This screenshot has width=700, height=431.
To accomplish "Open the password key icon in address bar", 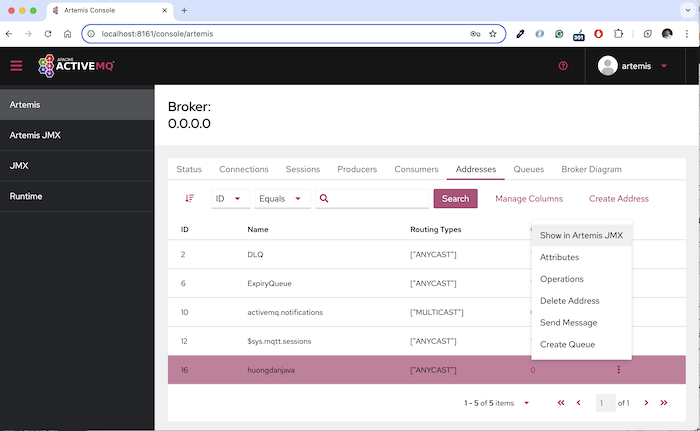I will point(475,34).
